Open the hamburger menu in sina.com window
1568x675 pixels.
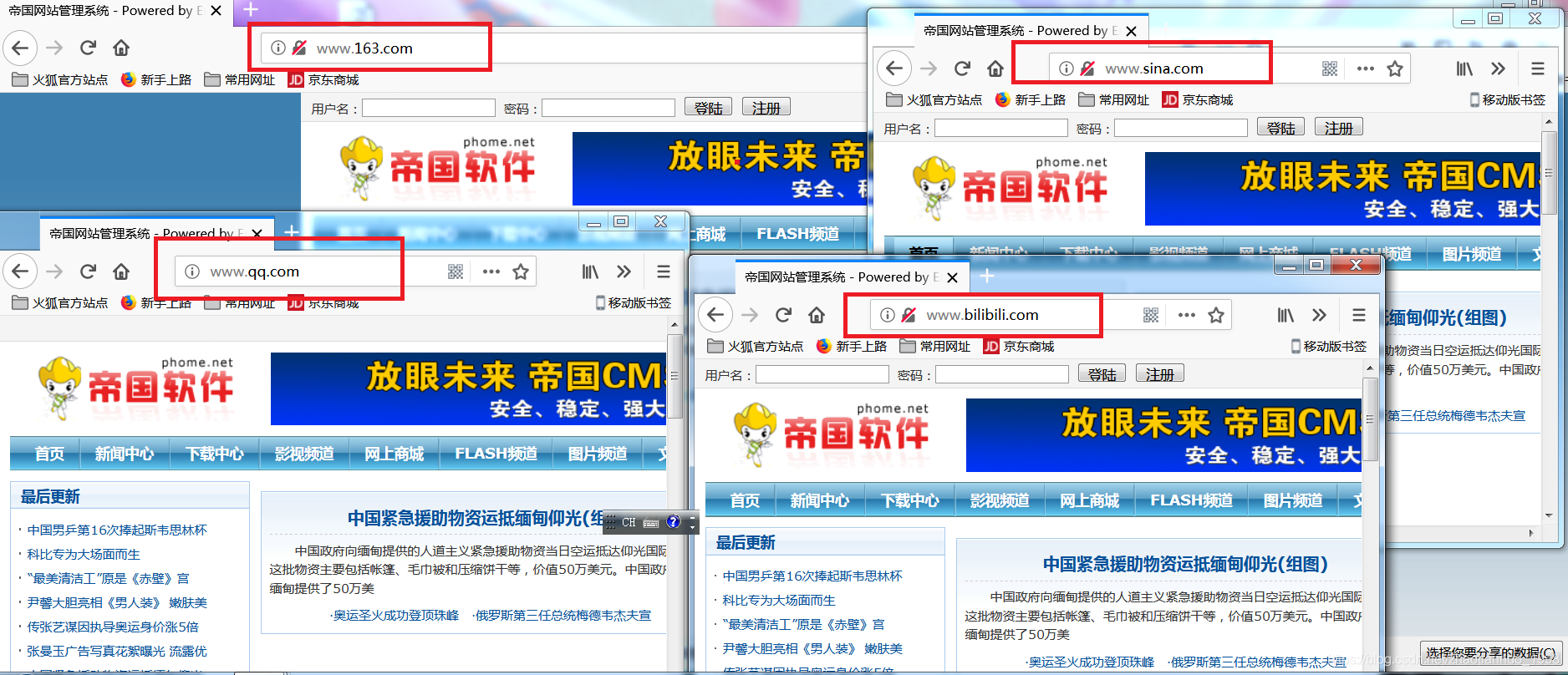click(x=1538, y=69)
